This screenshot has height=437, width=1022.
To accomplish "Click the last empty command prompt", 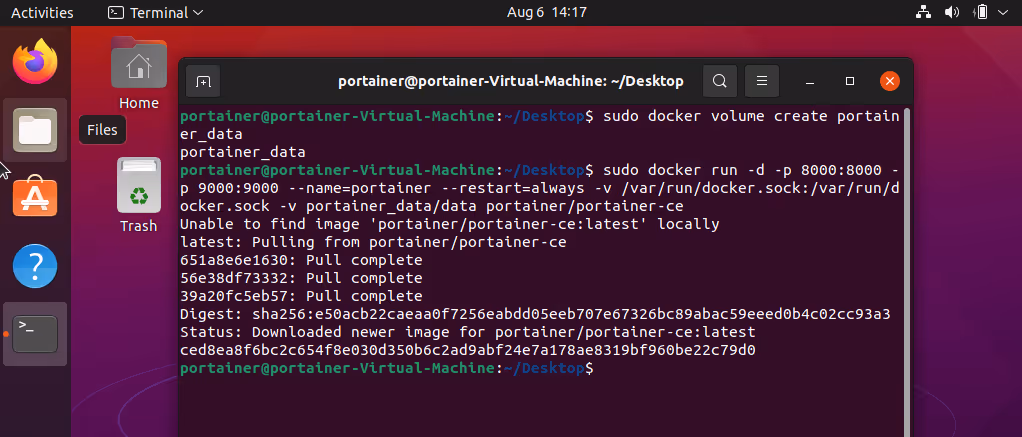I will coord(387,369).
